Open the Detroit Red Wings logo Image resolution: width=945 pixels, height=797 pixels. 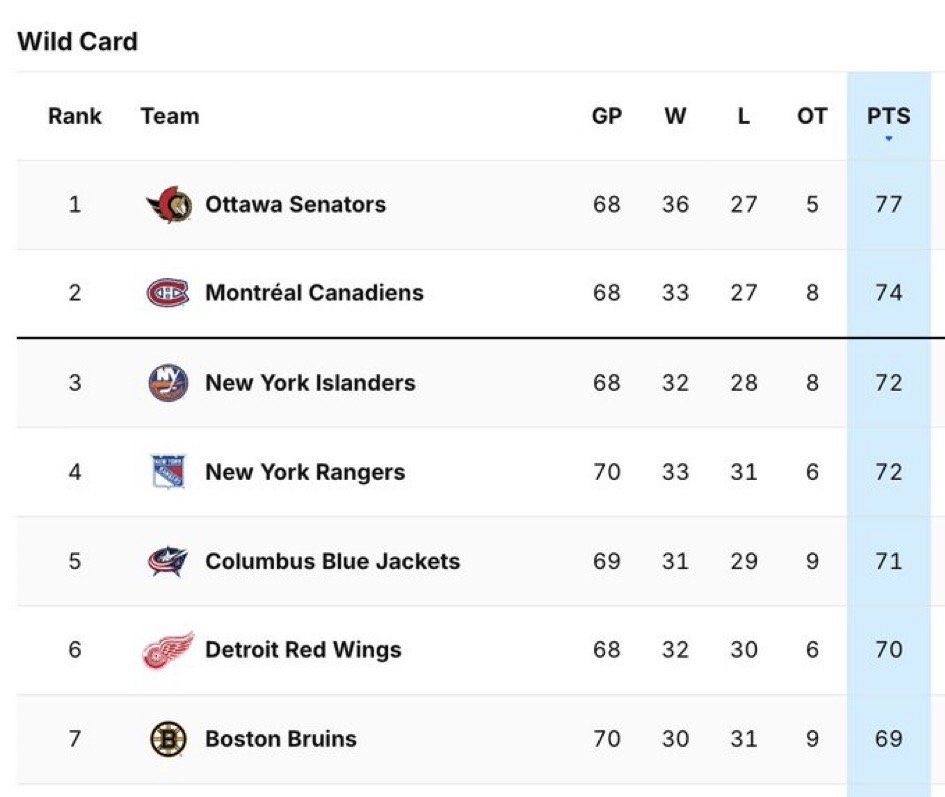coord(168,650)
